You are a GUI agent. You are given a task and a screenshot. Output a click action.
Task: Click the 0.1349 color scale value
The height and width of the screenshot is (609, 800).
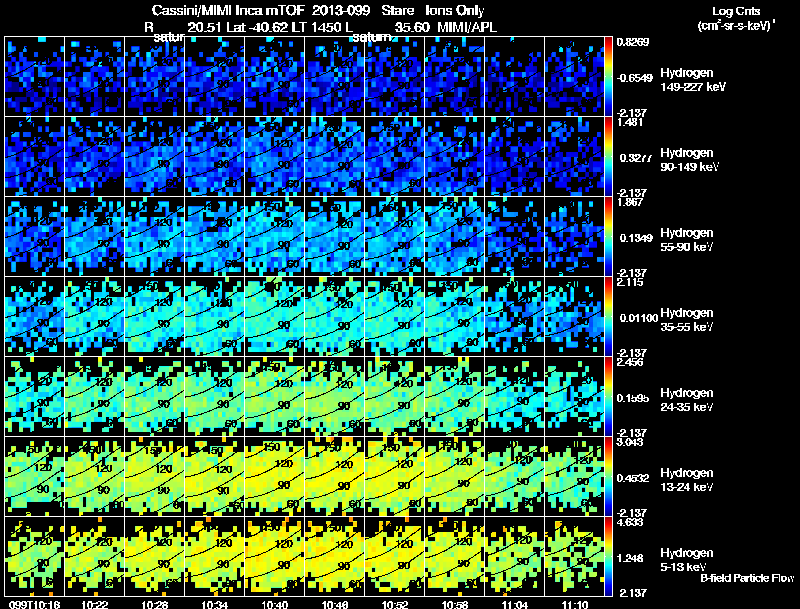click(x=634, y=238)
